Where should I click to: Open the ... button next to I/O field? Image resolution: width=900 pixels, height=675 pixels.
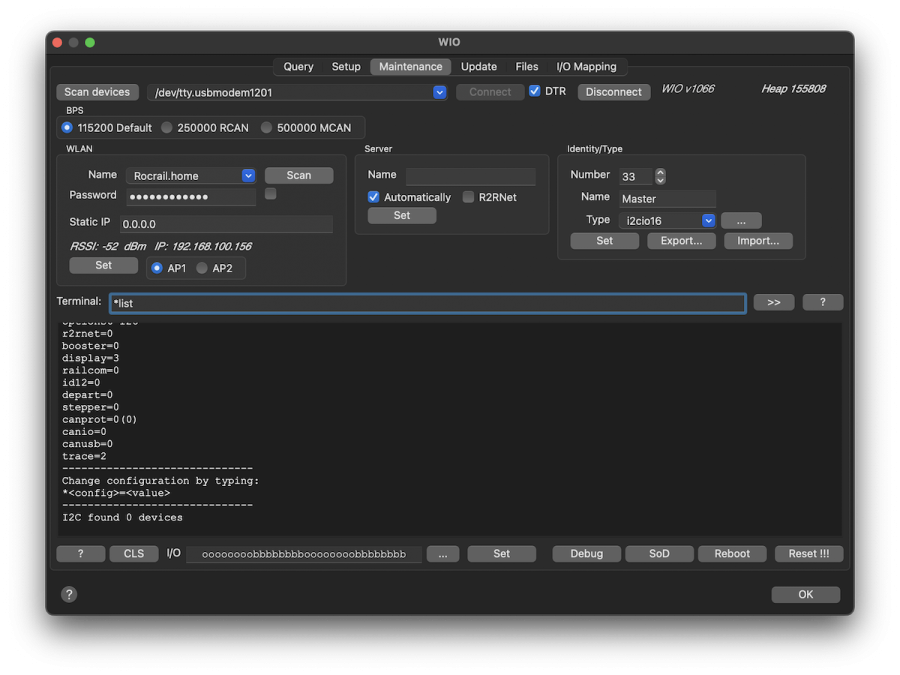442,553
